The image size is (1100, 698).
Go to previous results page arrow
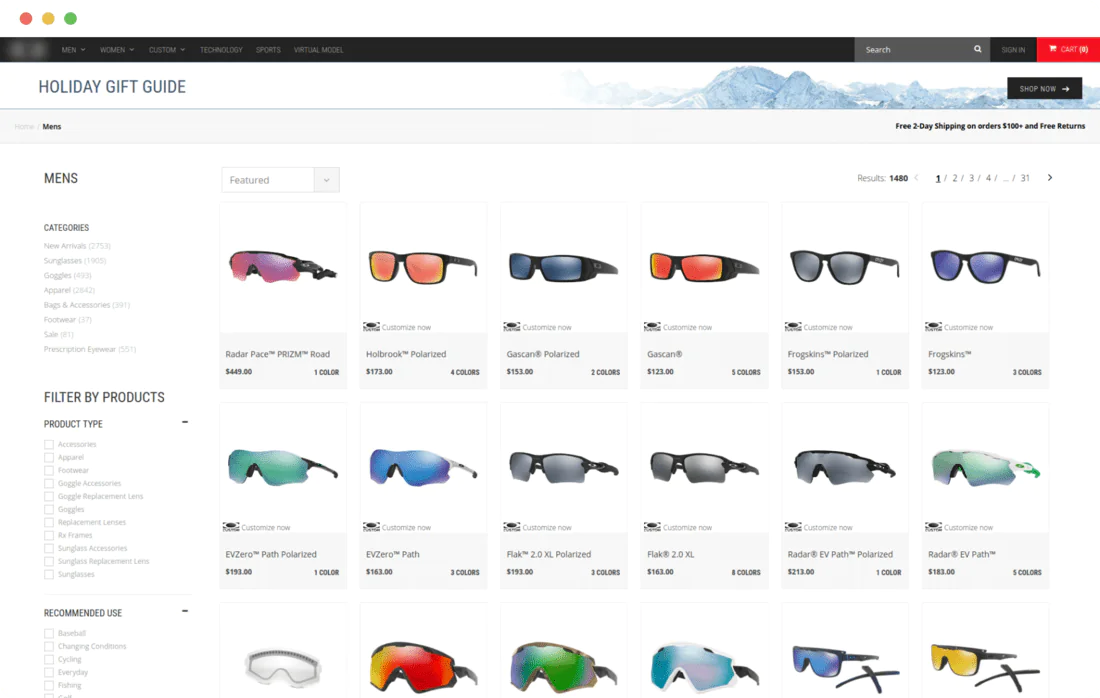click(916, 177)
